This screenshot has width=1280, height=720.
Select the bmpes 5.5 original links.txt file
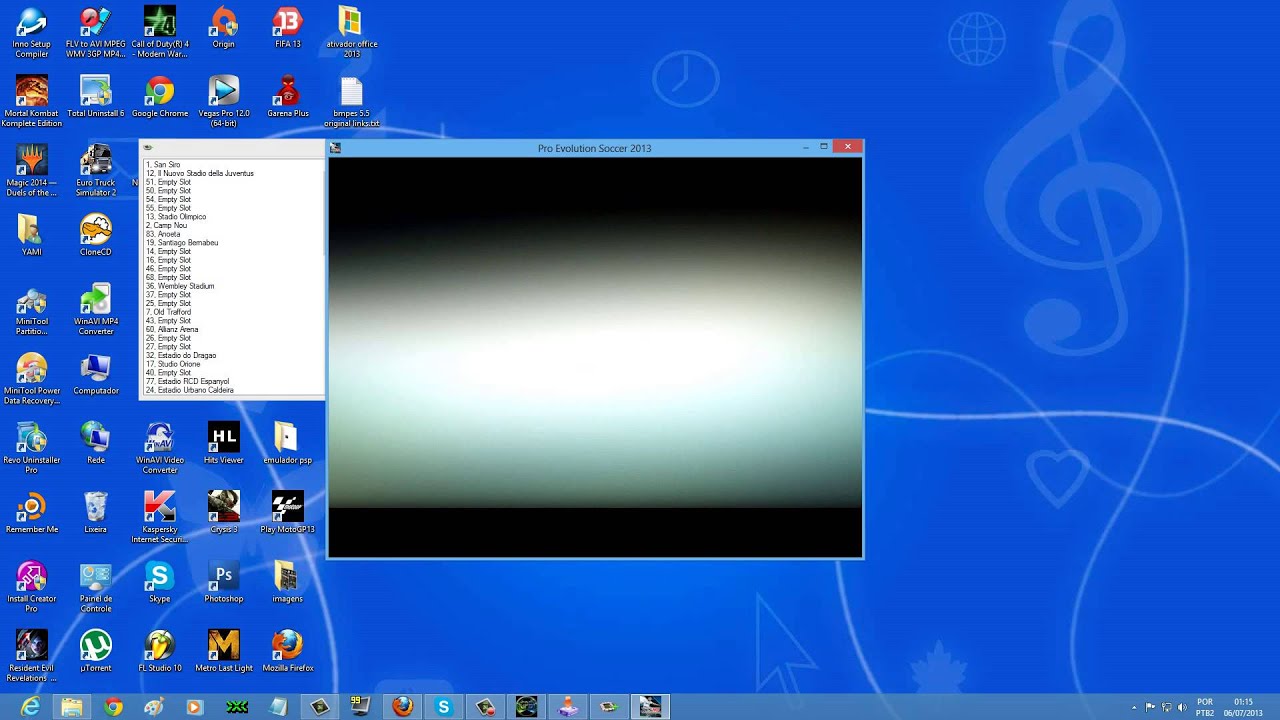coord(351,101)
